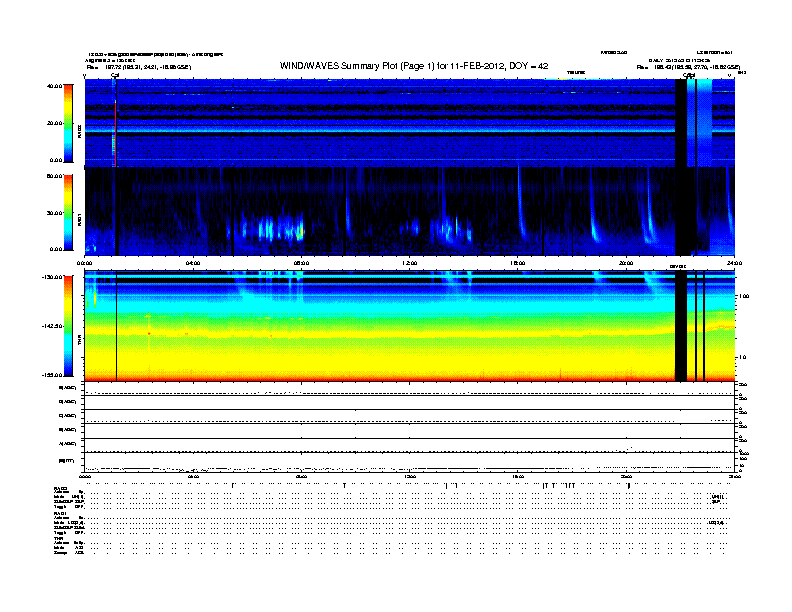
Task: Click the TNR vertical axis label
Action: 79,339
